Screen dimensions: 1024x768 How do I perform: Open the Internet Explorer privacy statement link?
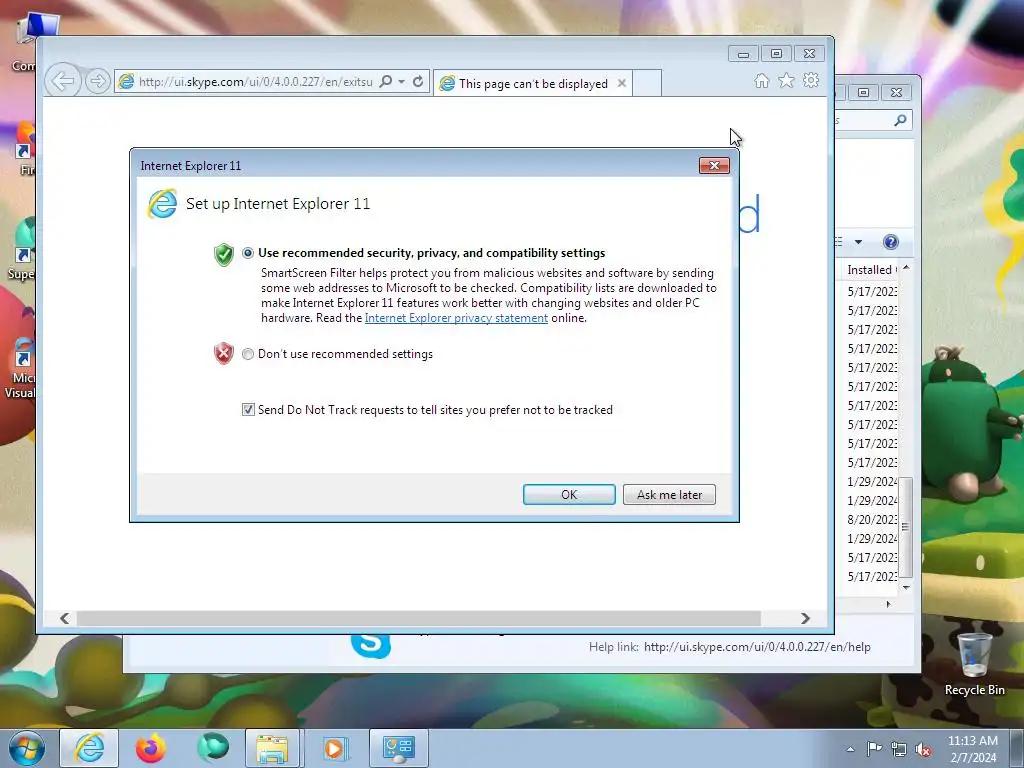[456, 318]
